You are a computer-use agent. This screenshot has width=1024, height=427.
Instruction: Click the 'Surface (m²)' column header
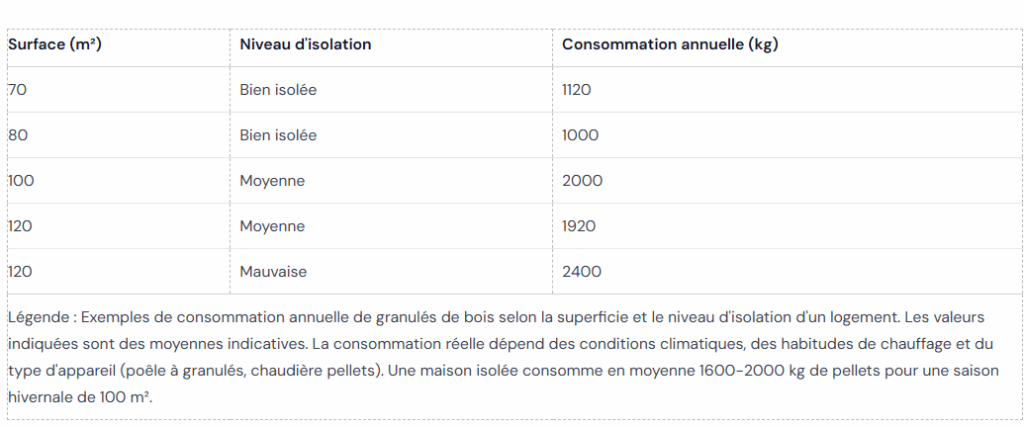coord(55,45)
